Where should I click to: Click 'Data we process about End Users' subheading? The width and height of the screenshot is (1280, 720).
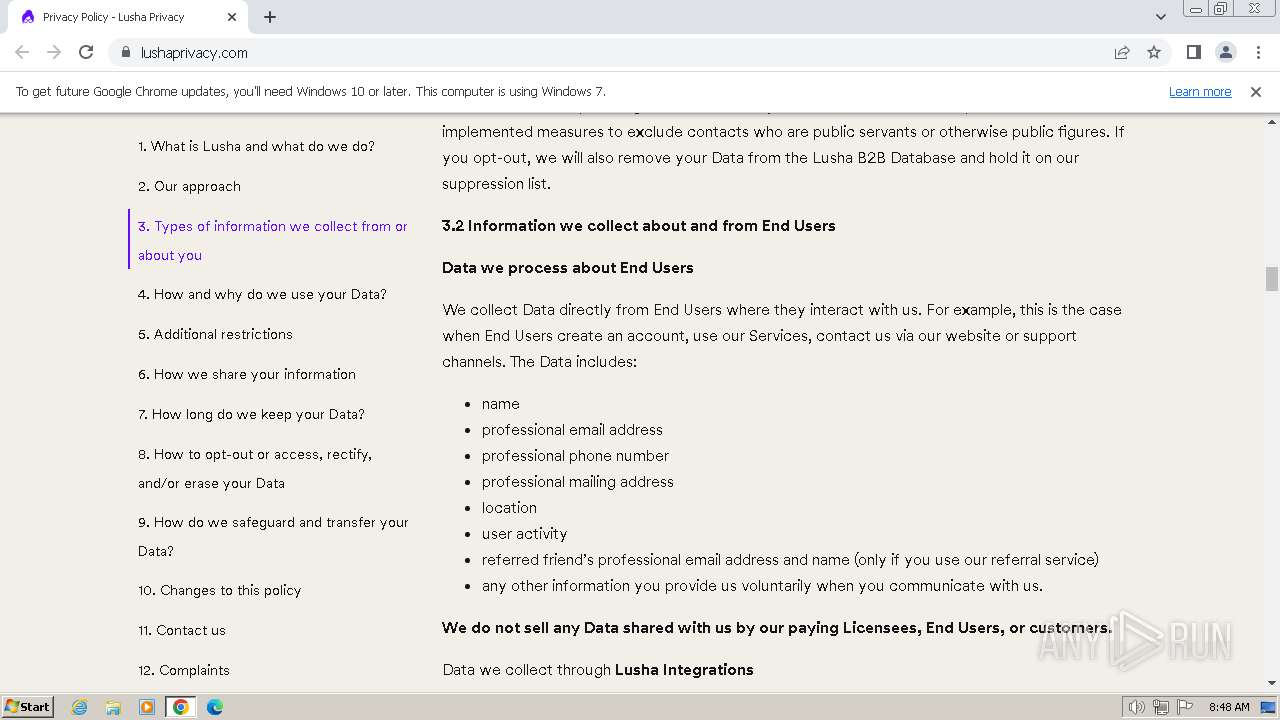(x=567, y=267)
